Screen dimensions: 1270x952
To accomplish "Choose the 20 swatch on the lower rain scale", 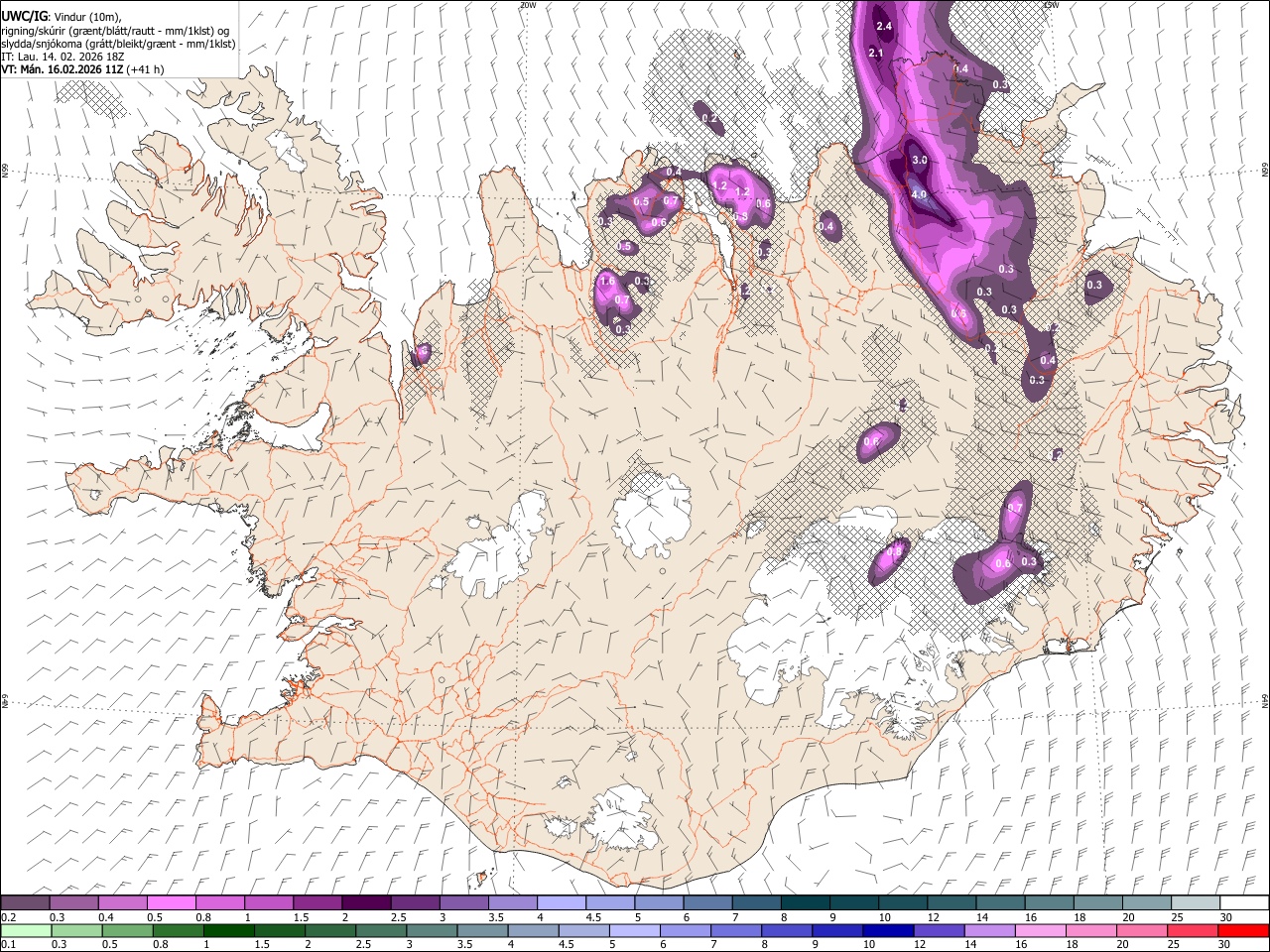I will click(1141, 930).
